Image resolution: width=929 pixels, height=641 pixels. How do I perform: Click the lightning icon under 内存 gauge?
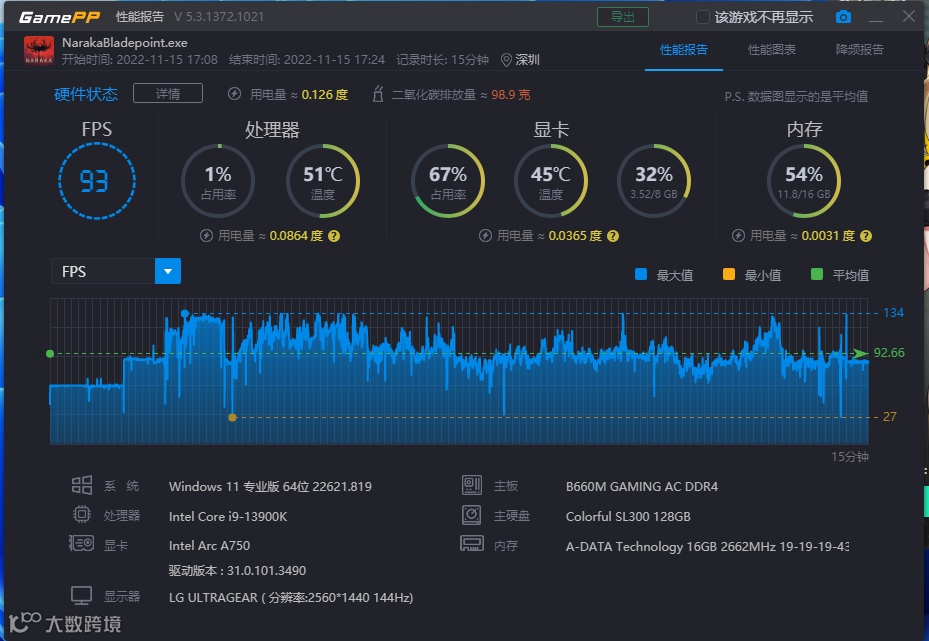pyautogui.click(x=738, y=236)
